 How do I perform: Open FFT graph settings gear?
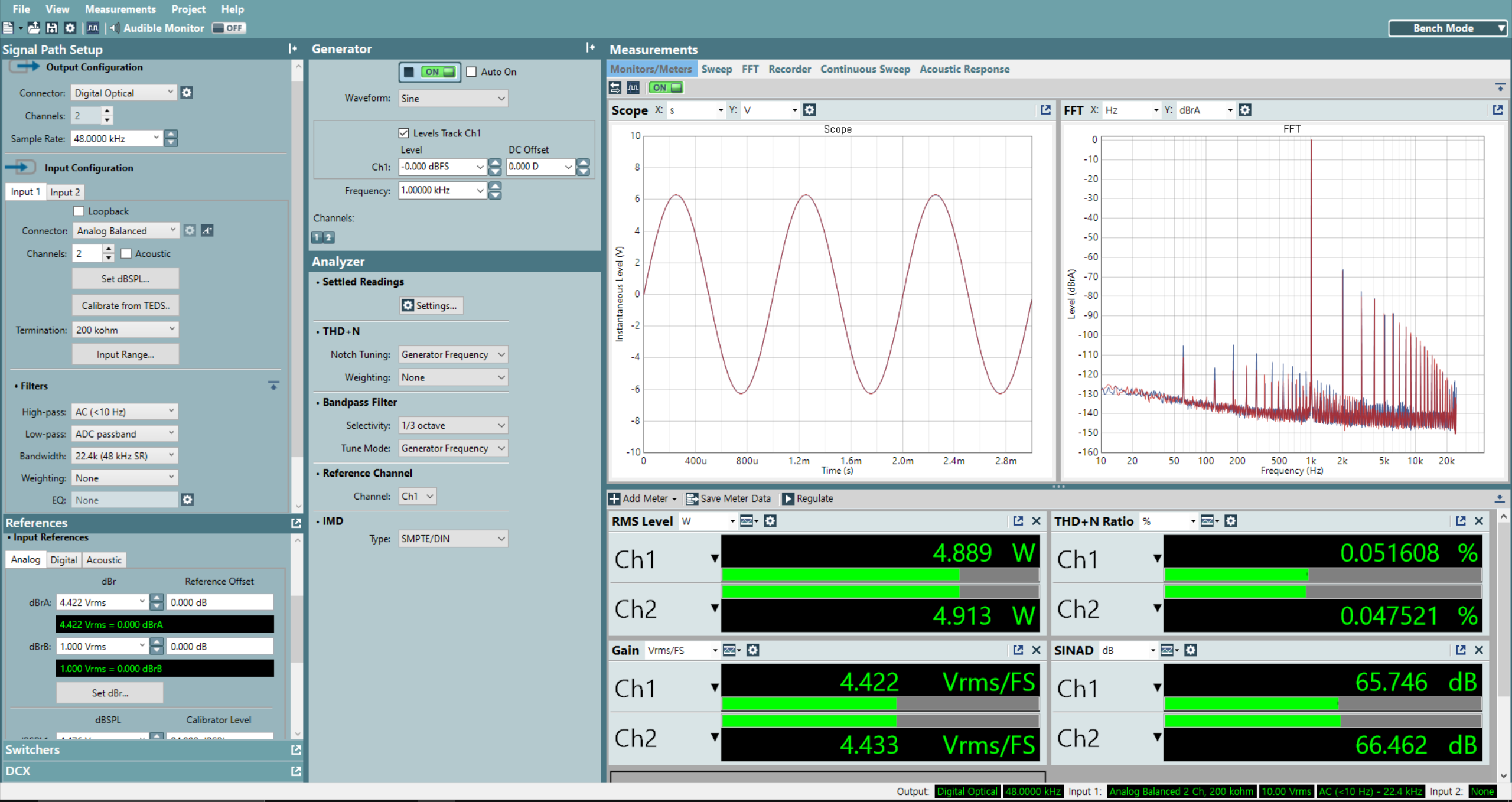[x=1245, y=110]
